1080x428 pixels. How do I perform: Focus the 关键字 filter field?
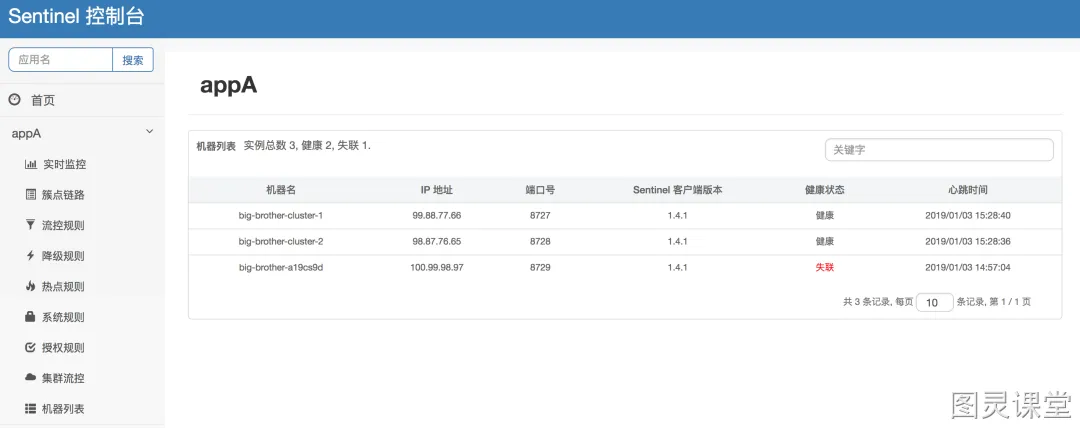[x=939, y=150]
